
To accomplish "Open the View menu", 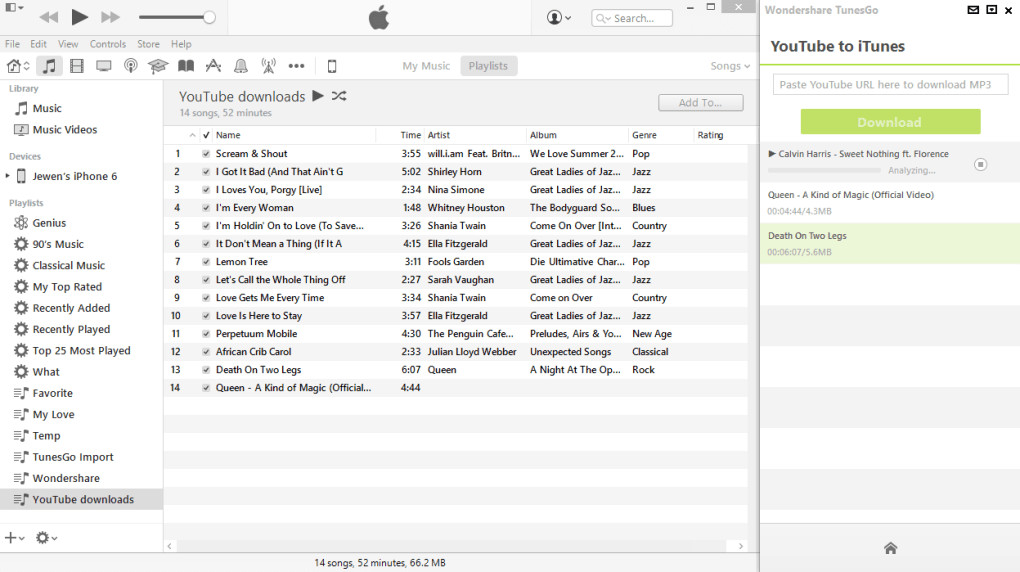I will click(x=68, y=44).
